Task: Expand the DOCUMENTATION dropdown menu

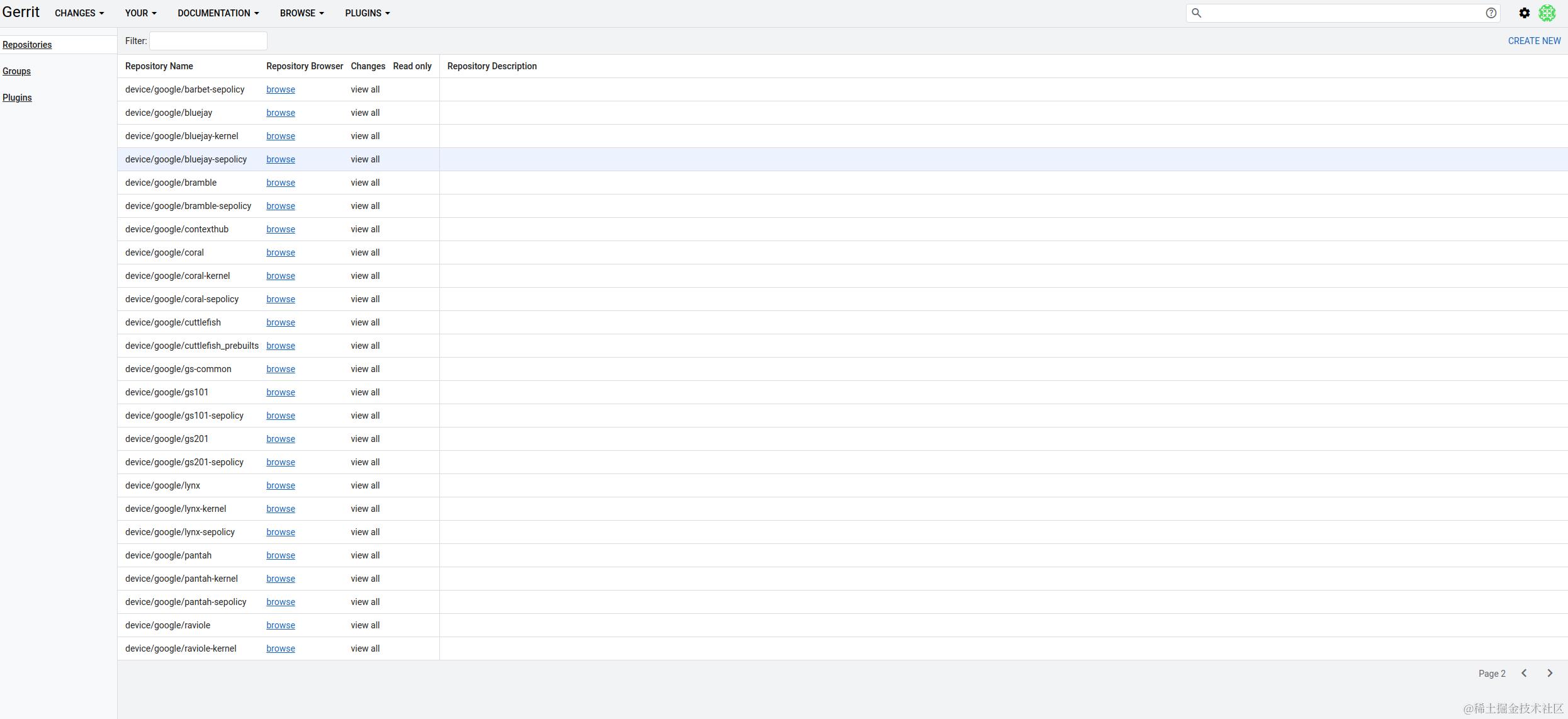Action: coord(218,13)
